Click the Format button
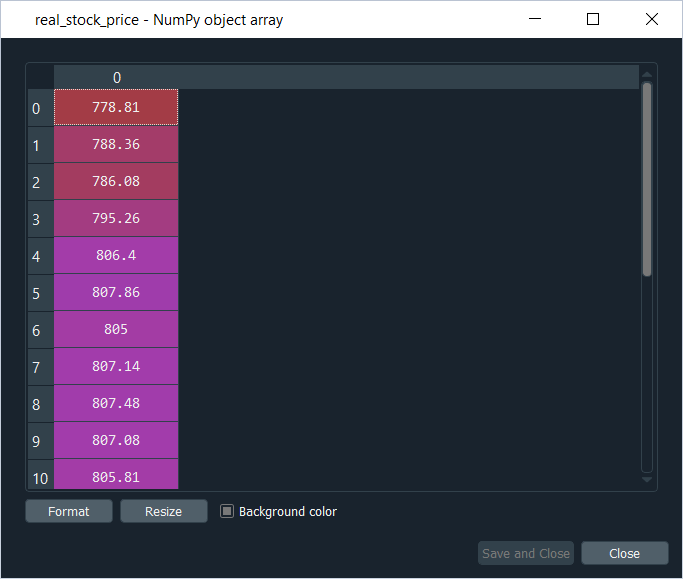The height and width of the screenshot is (579, 683). pos(69,511)
